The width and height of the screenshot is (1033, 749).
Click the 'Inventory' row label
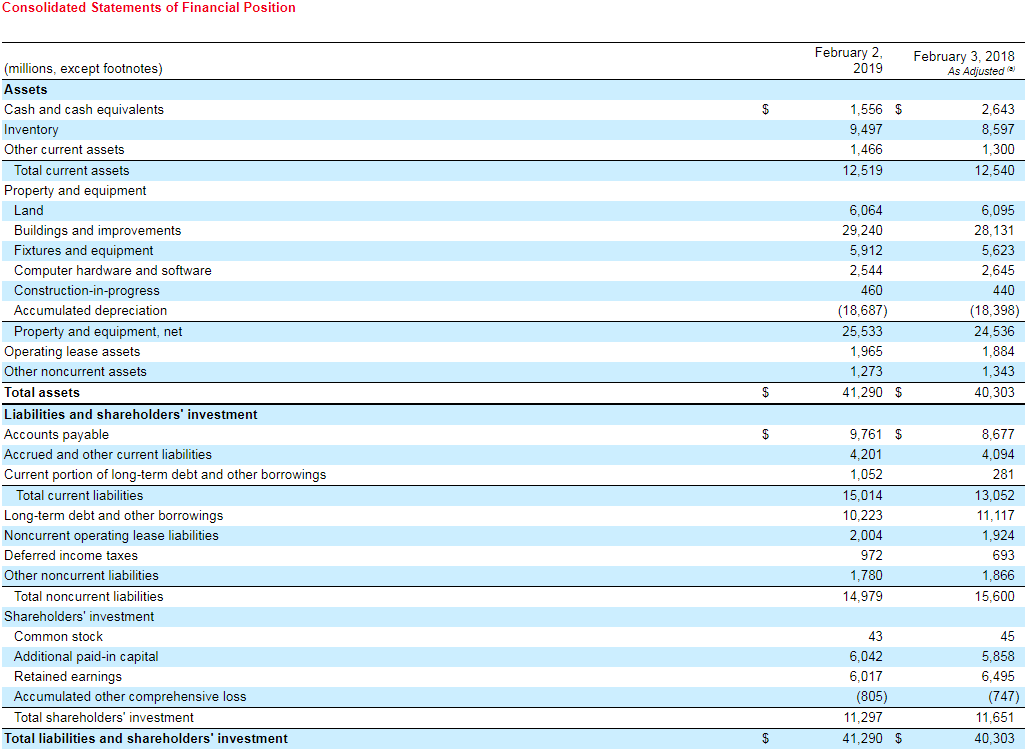pyautogui.click(x=31, y=130)
